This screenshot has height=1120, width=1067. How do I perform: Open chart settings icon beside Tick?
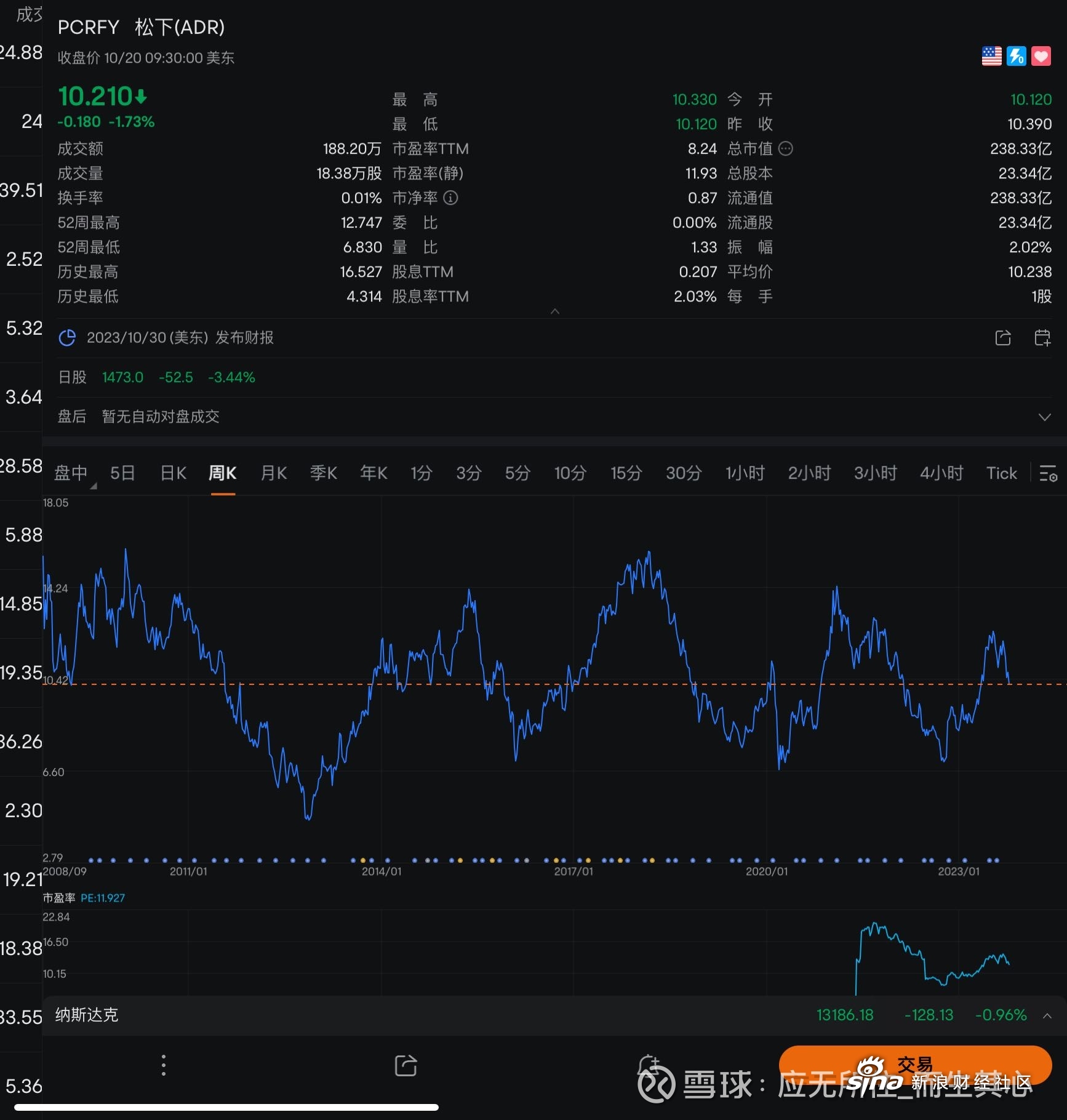pos(1049,473)
